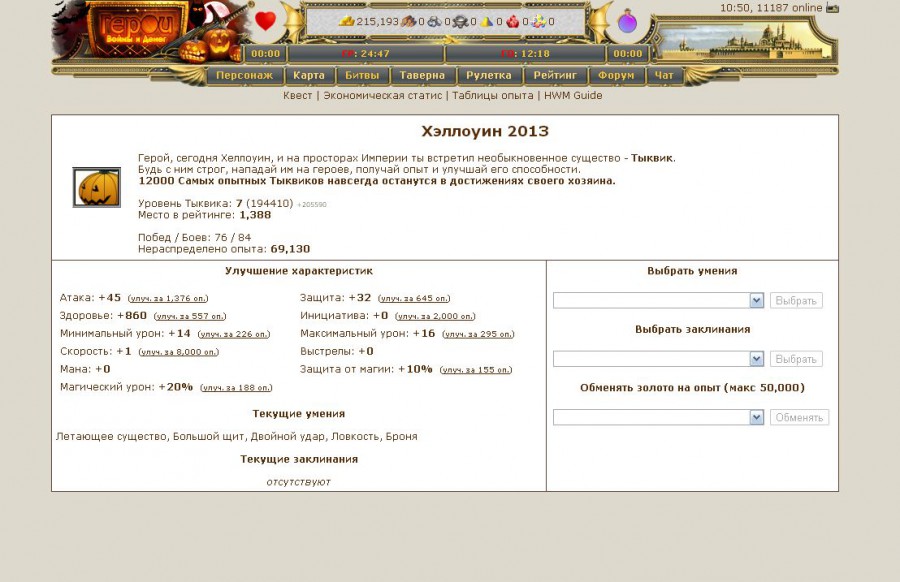This screenshot has width=900, height=582.
Task: Open the gold-to-experience exchange dropdown
Action: [658, 417]
